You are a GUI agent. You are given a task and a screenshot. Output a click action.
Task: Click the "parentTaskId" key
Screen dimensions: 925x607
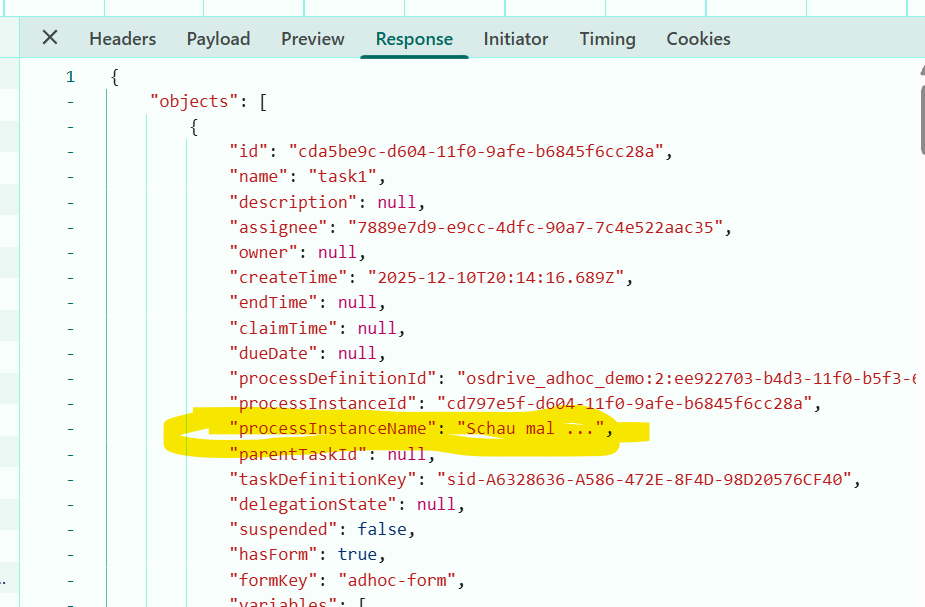[x=298, y=455]
